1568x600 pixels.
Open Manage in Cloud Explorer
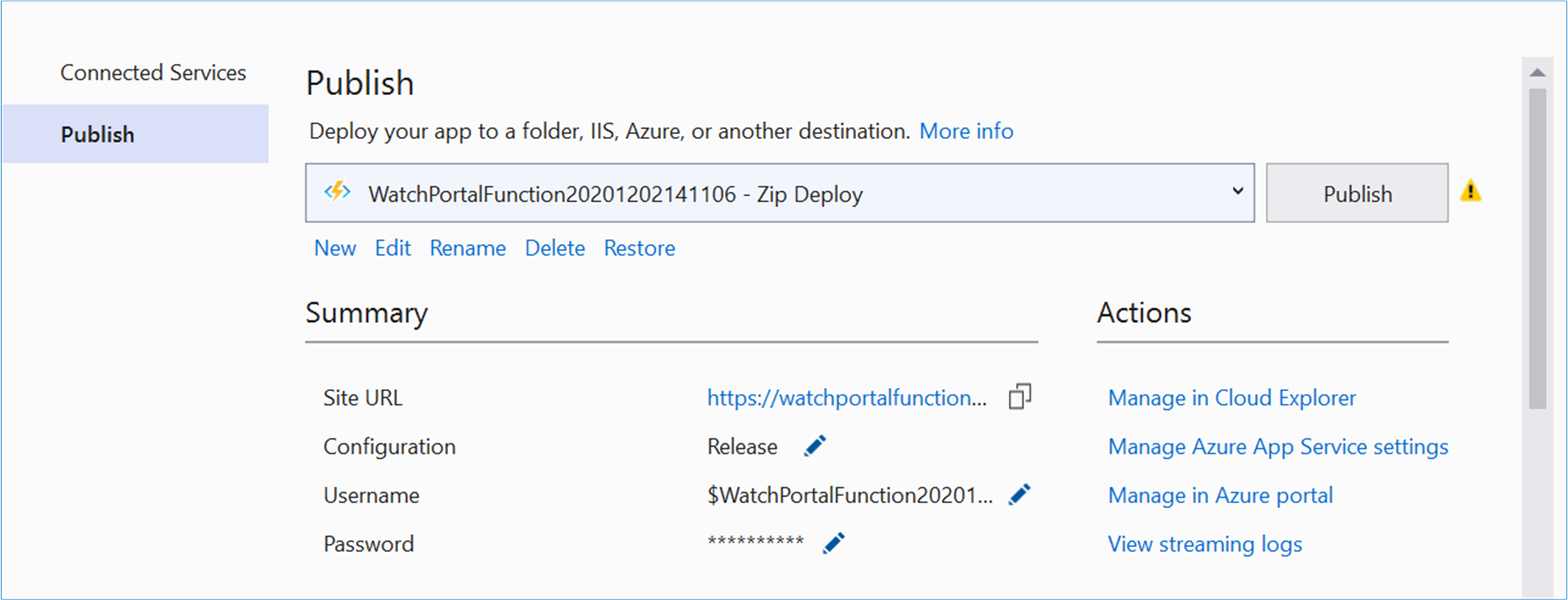(x=1231, y=398)
